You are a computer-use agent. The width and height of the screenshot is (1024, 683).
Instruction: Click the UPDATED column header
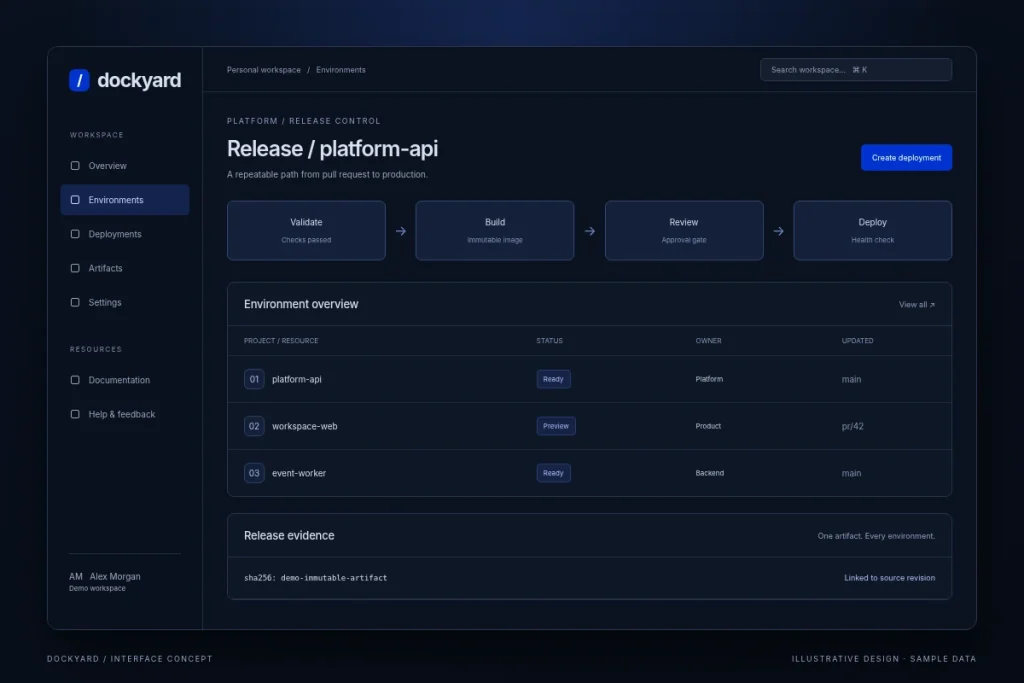click(857, 341)
